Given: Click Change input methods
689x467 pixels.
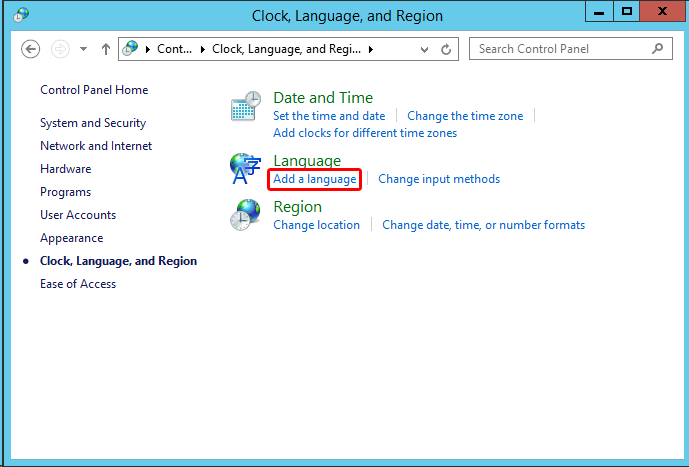Looking at the screenshot, I should (439, 179).
